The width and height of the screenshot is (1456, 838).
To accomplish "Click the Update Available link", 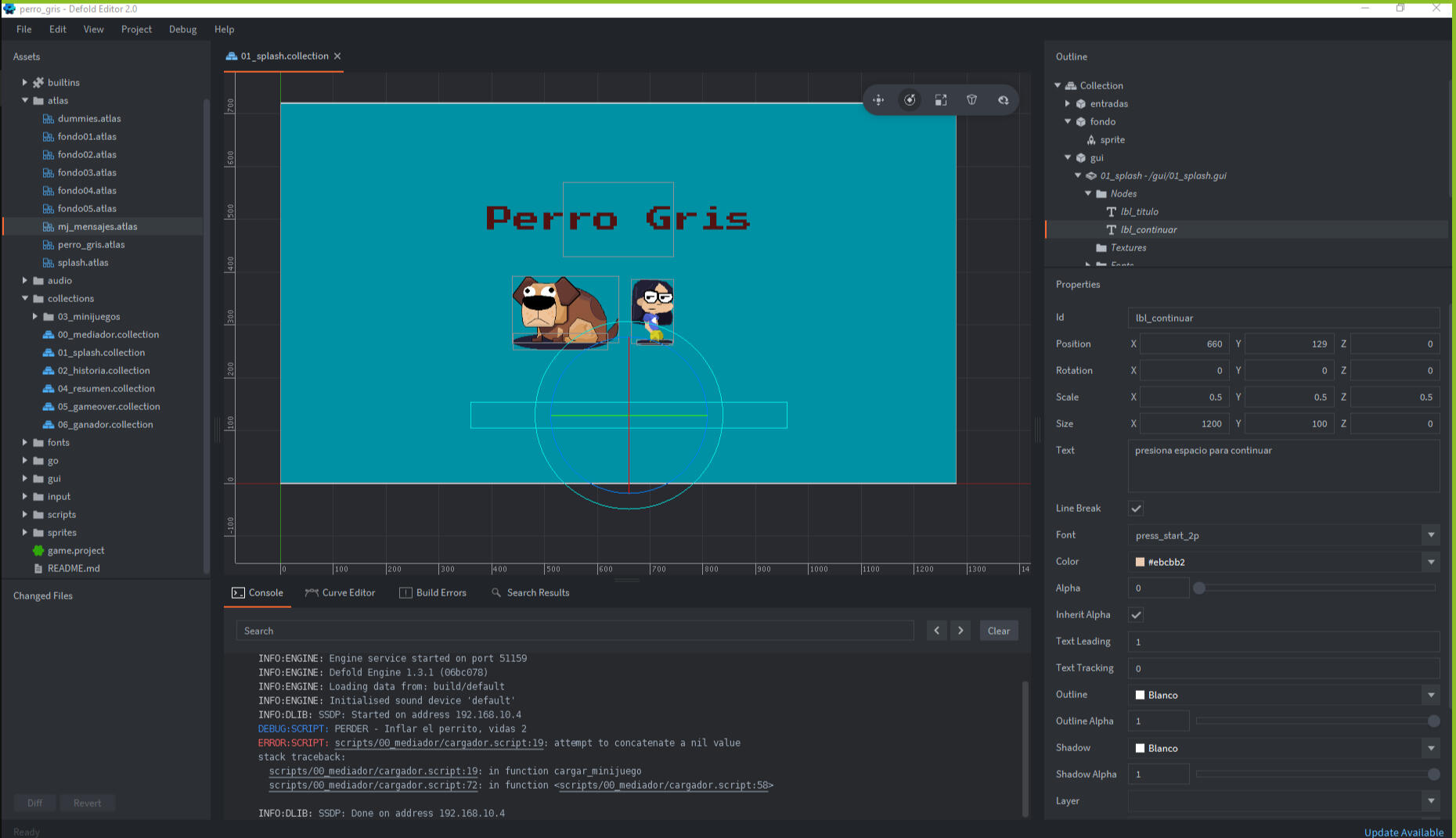I will 1403,832.
